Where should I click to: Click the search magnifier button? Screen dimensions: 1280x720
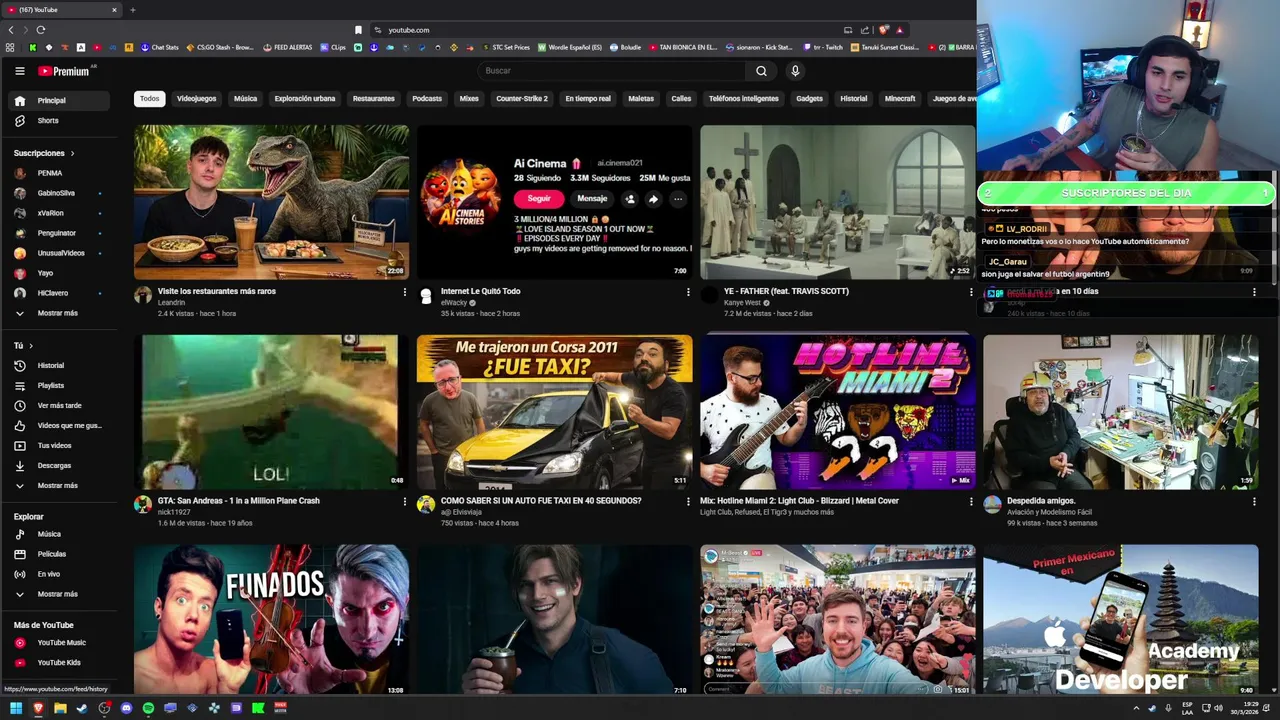click(761, 71)
